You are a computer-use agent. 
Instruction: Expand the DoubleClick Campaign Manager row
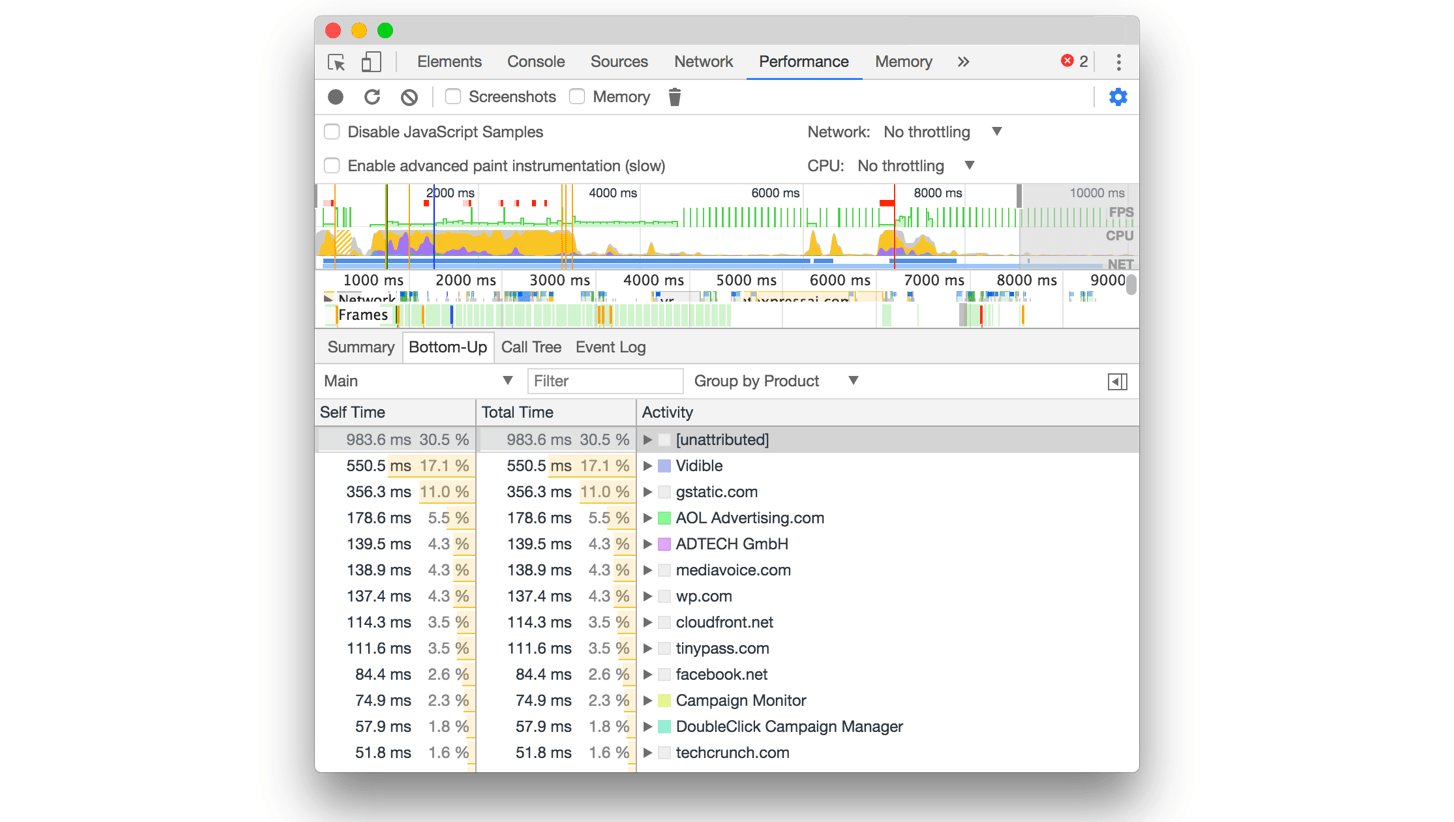(648, 726)
